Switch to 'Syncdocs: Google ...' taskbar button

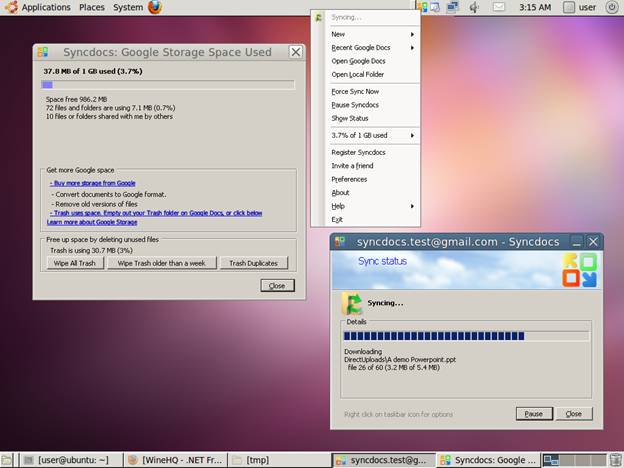click(488, 460)
